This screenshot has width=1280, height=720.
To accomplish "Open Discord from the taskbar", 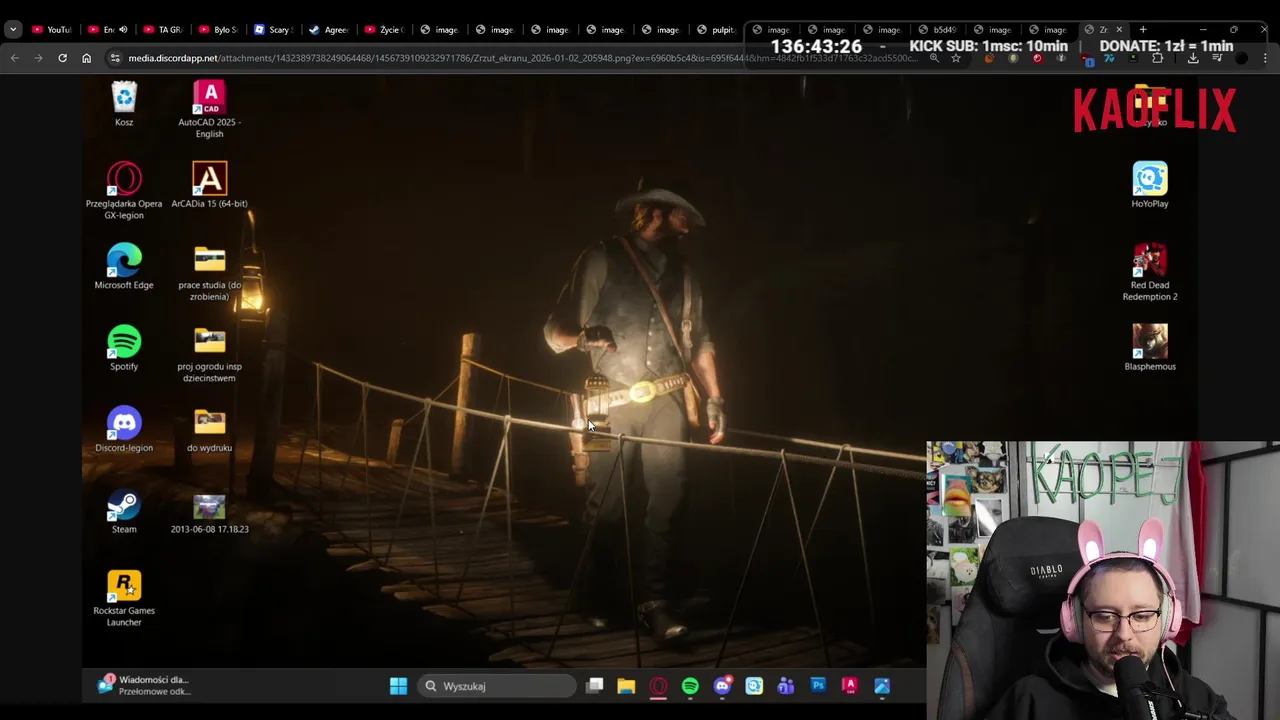I will click(722, 686).
